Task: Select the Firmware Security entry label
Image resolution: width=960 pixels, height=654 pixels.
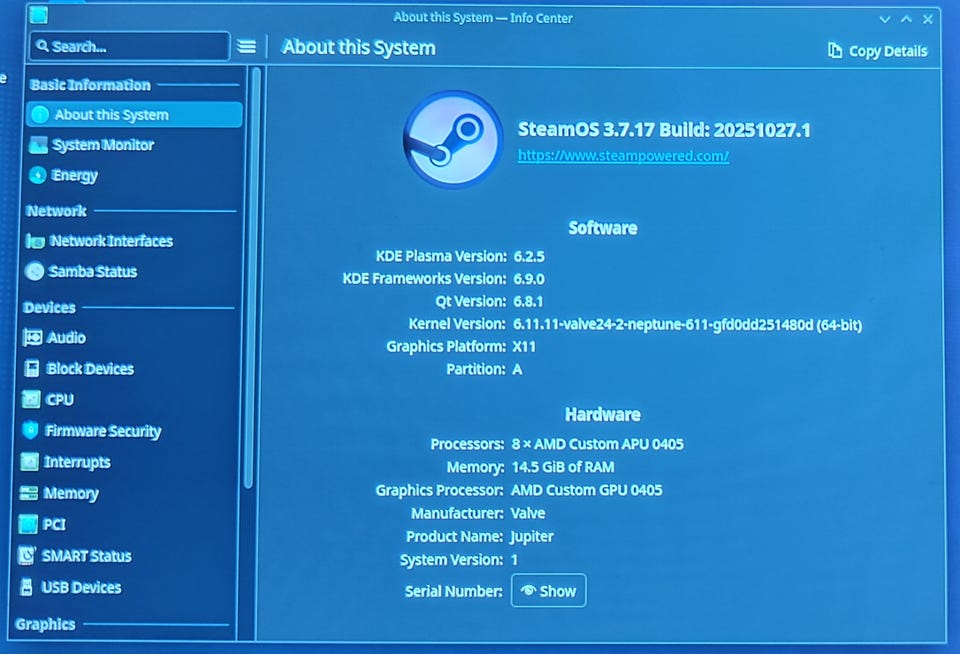Action: (103, 431)
